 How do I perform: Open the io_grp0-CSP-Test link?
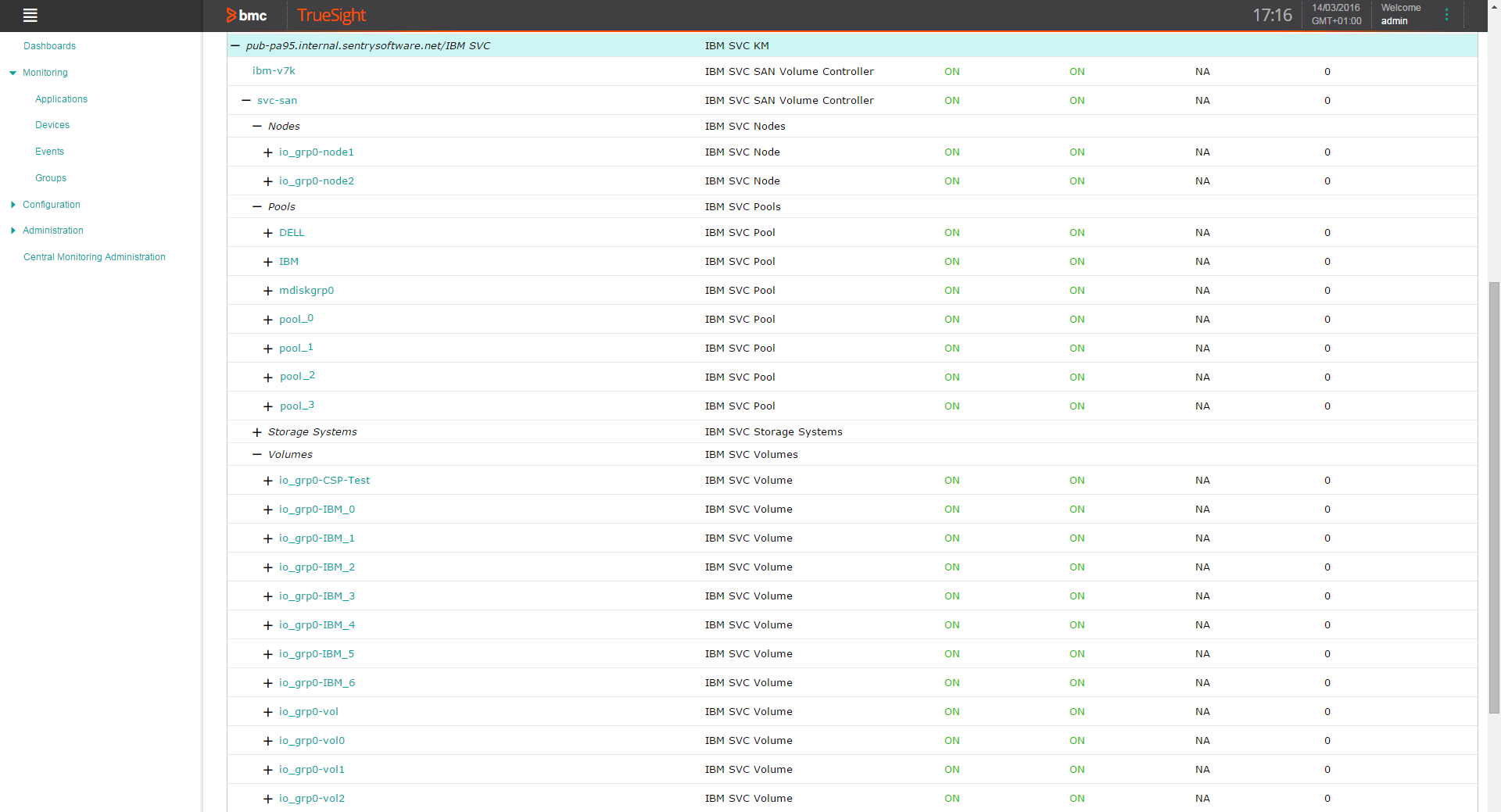pos(324,481)
